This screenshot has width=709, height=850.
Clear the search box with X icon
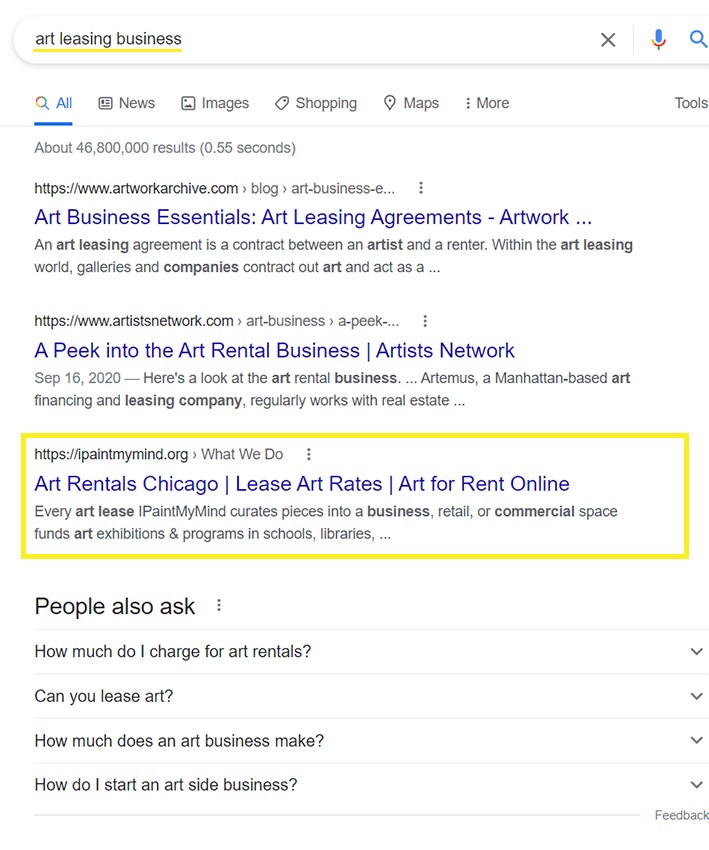tap(608, 40)
